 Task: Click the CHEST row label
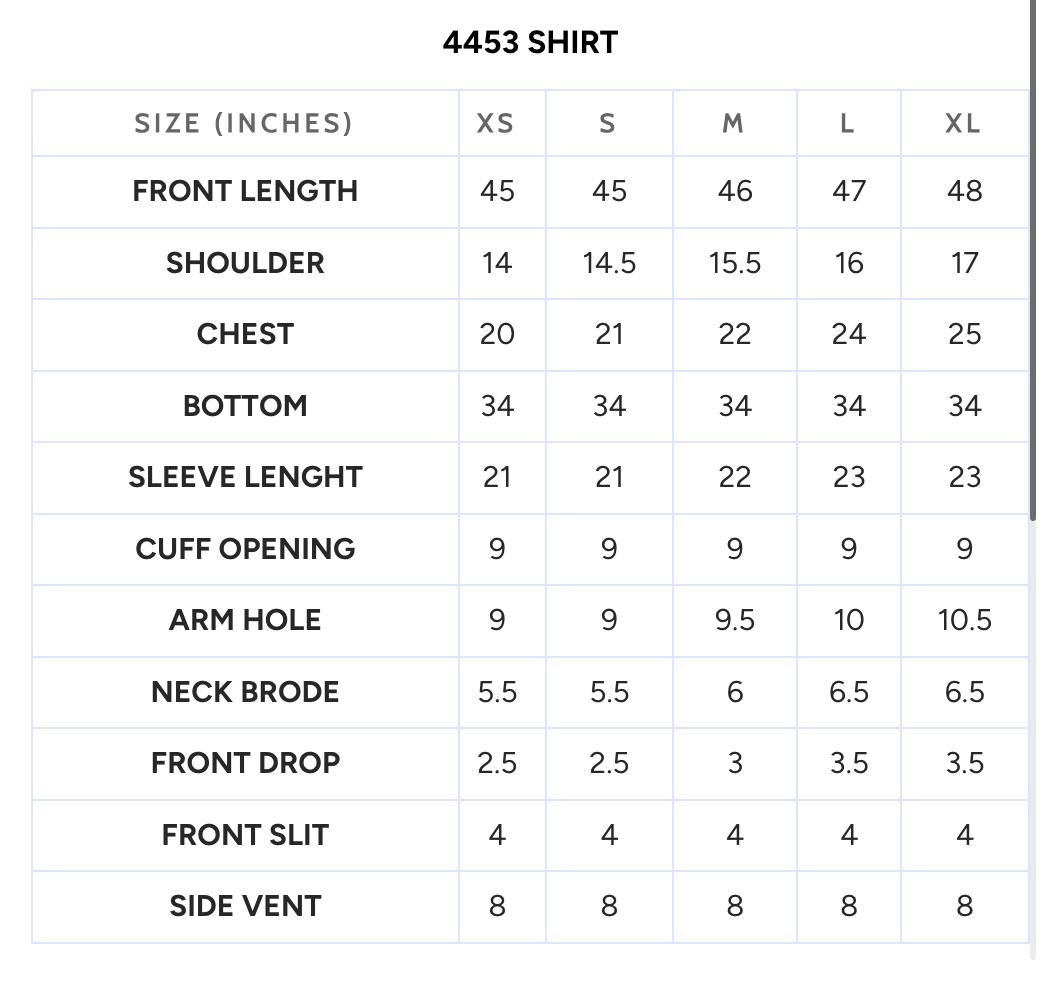(245, 334)
